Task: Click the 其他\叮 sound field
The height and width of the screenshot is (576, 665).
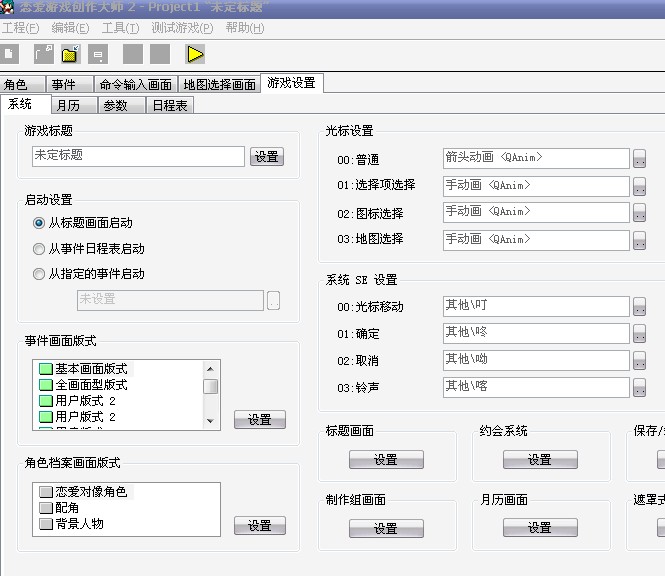Action: click(536, 306)
